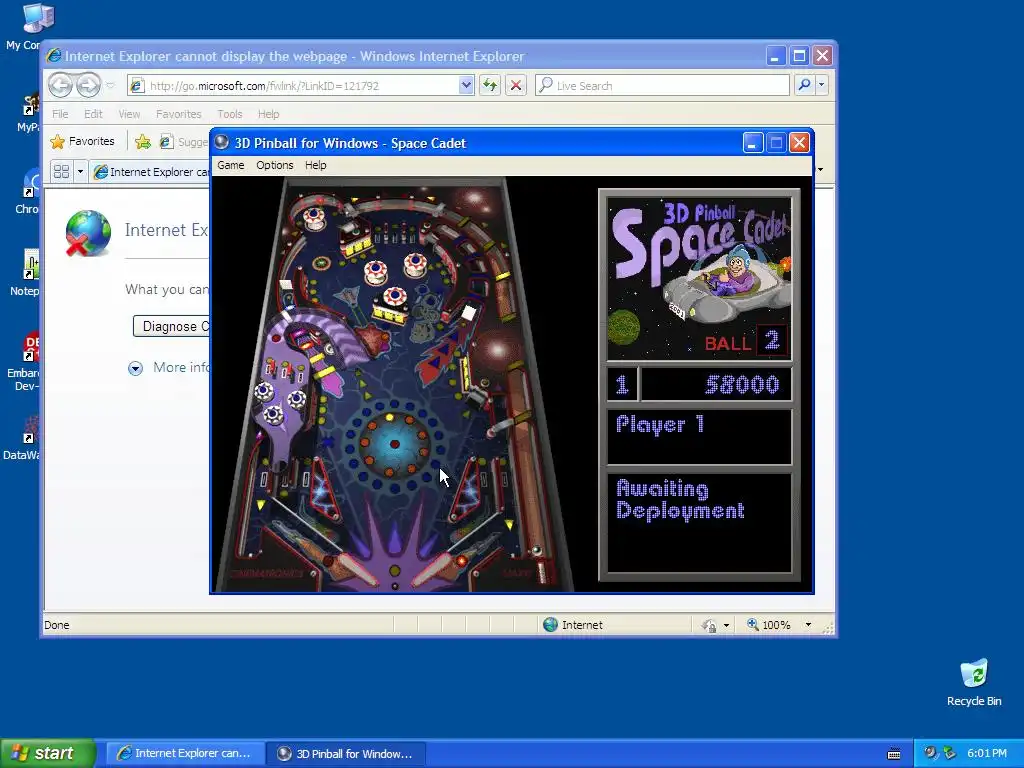
Task: Expand the zoom level dropdown arrow
Action: pyautogui.click(x=808, y=625)
